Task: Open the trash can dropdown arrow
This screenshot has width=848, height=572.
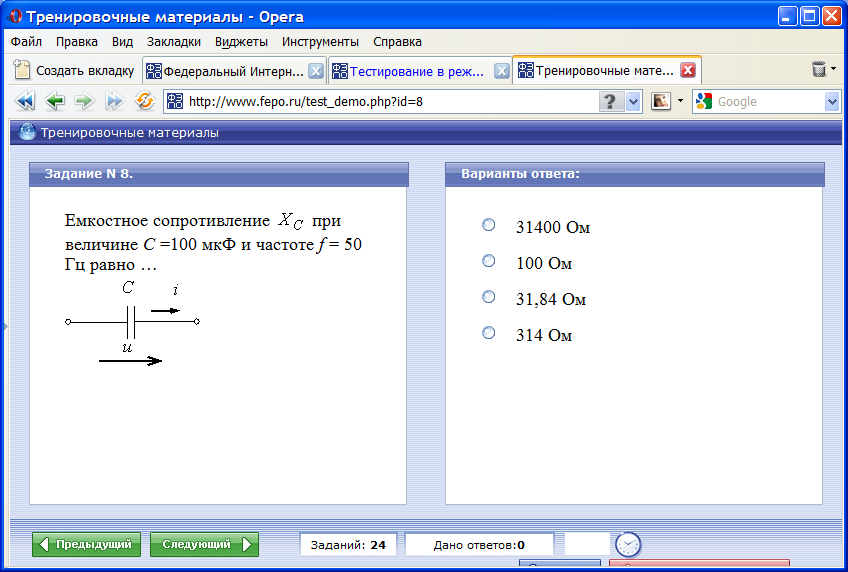Action: [833, 69]
